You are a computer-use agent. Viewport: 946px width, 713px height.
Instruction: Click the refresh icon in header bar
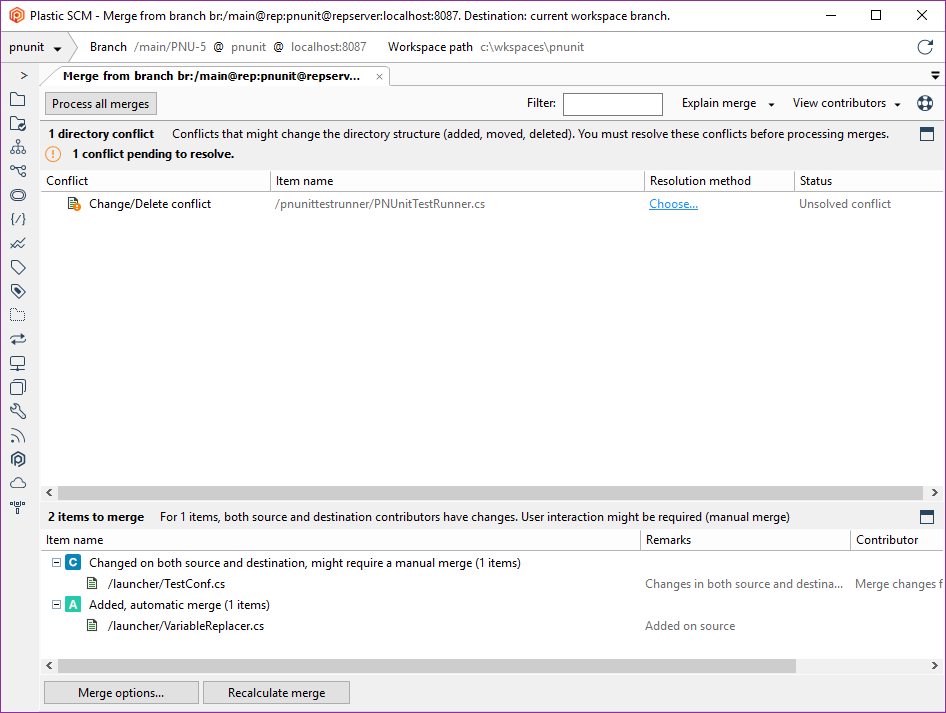925,47
